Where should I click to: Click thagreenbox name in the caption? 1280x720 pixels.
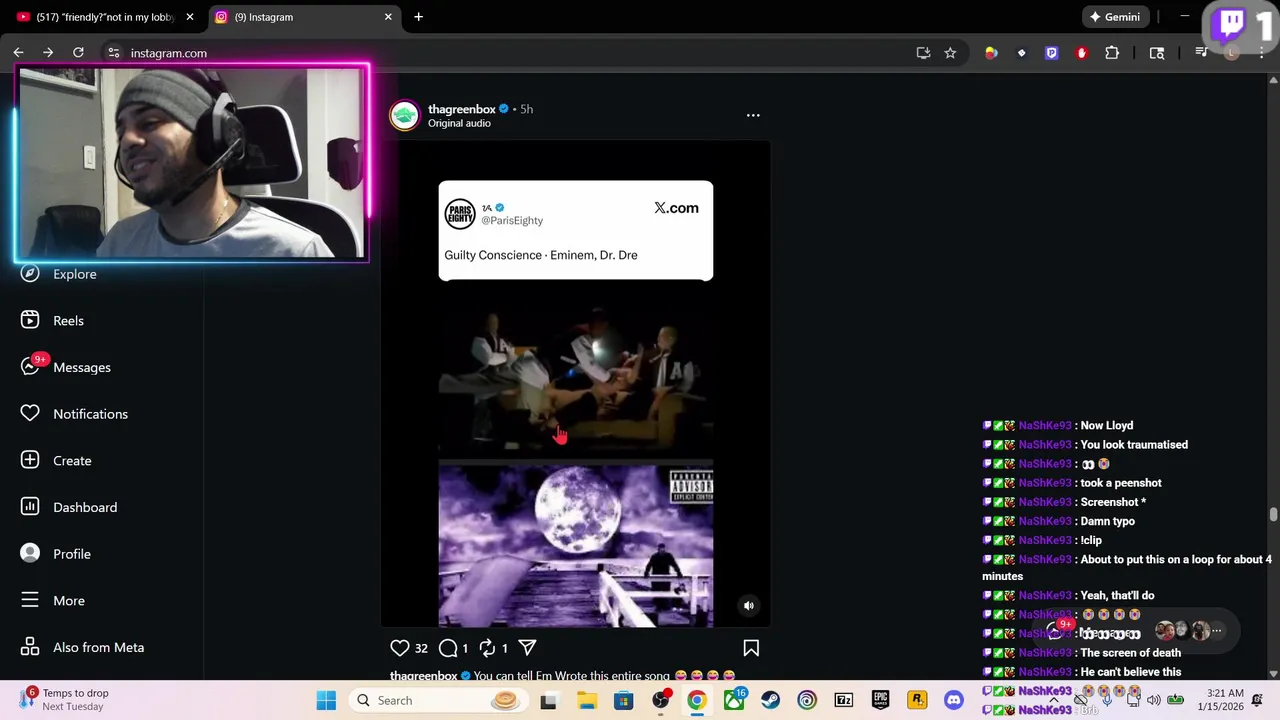click(x=424, y=676)
